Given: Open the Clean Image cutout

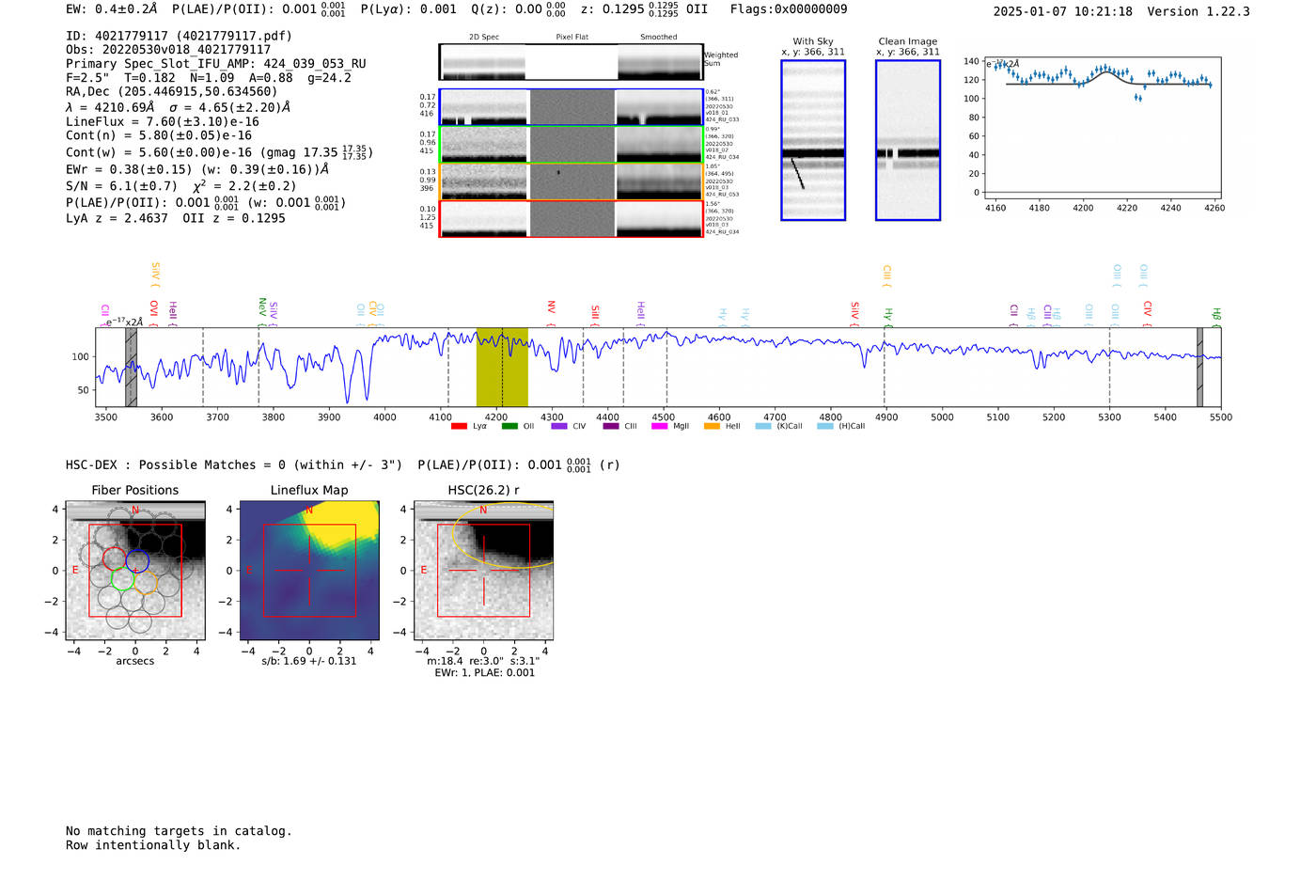Looking at the screenshot, I should point(908,140).
